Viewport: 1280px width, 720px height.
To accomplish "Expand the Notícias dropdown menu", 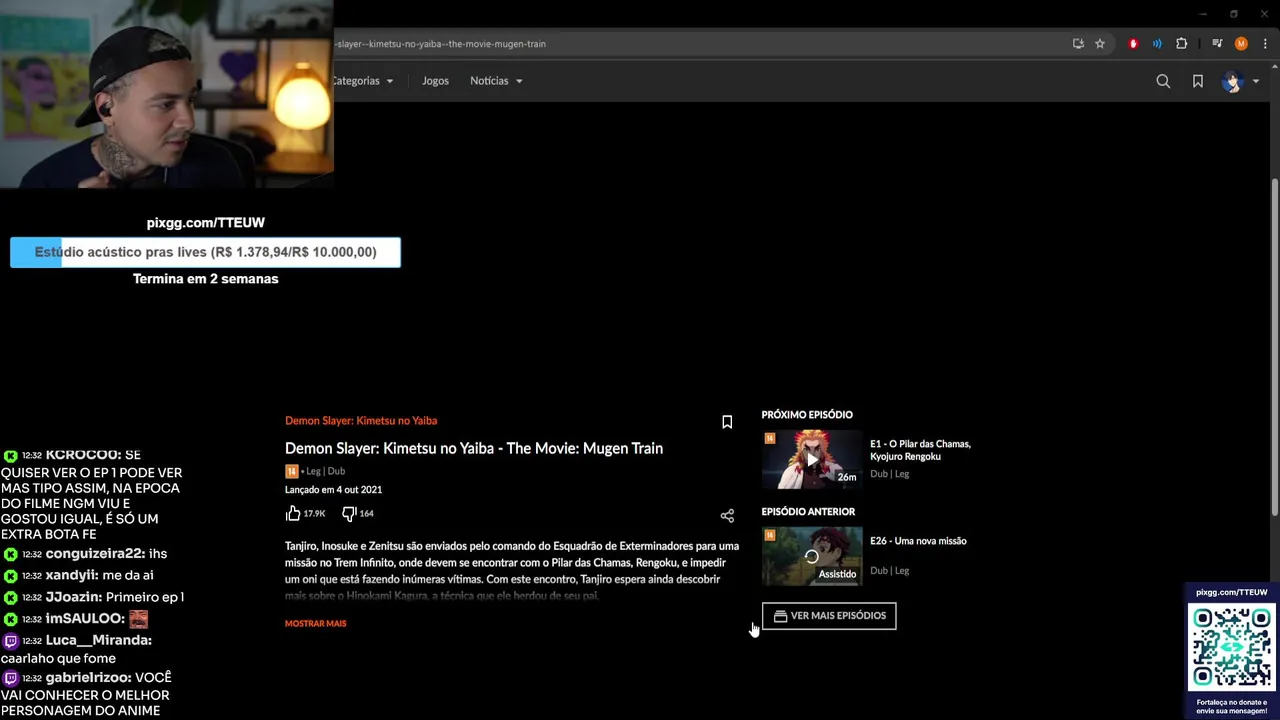I will pyautogui.click(x=496, y=81).
